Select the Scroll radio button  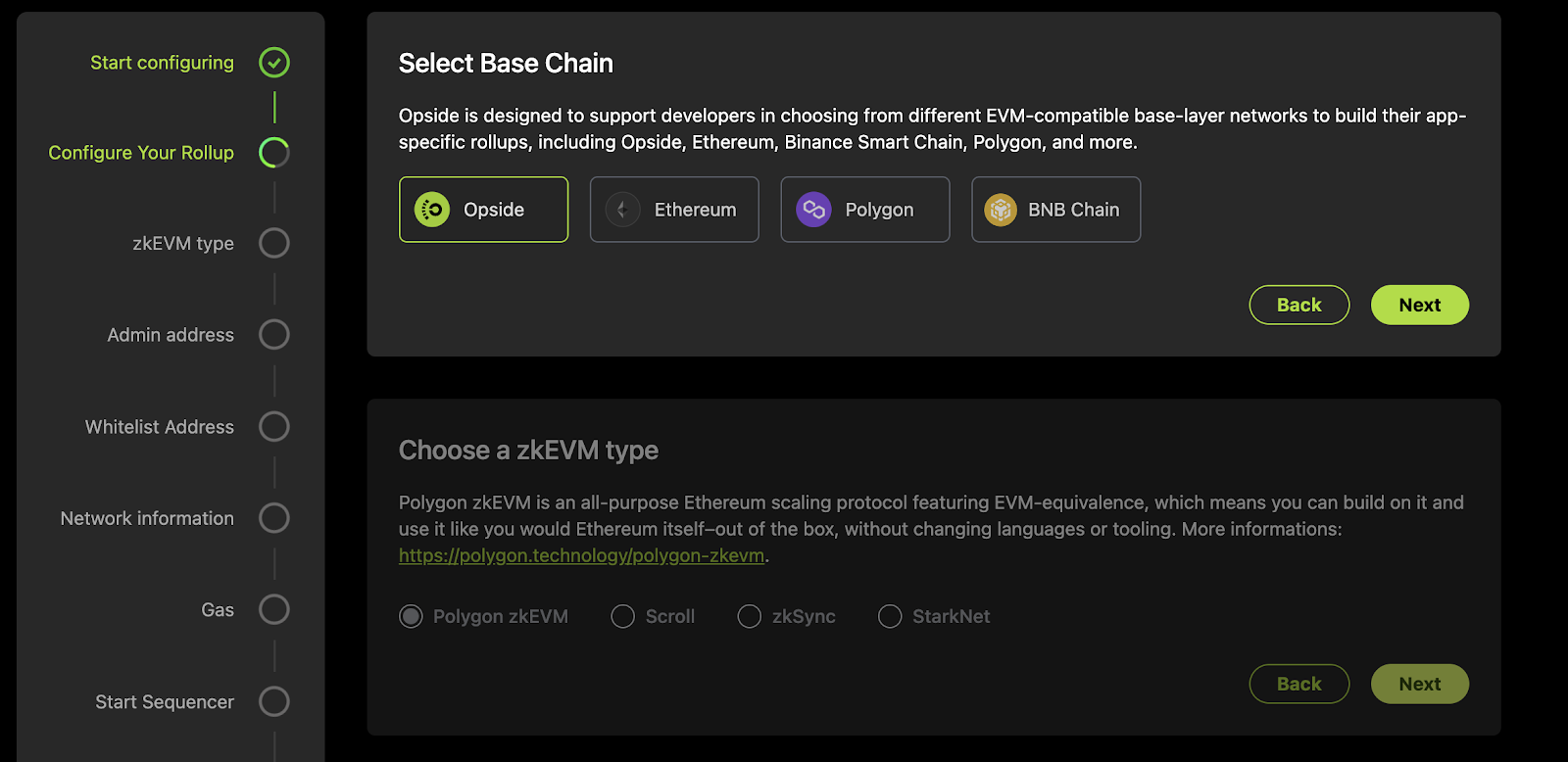[x=623, y=616]
